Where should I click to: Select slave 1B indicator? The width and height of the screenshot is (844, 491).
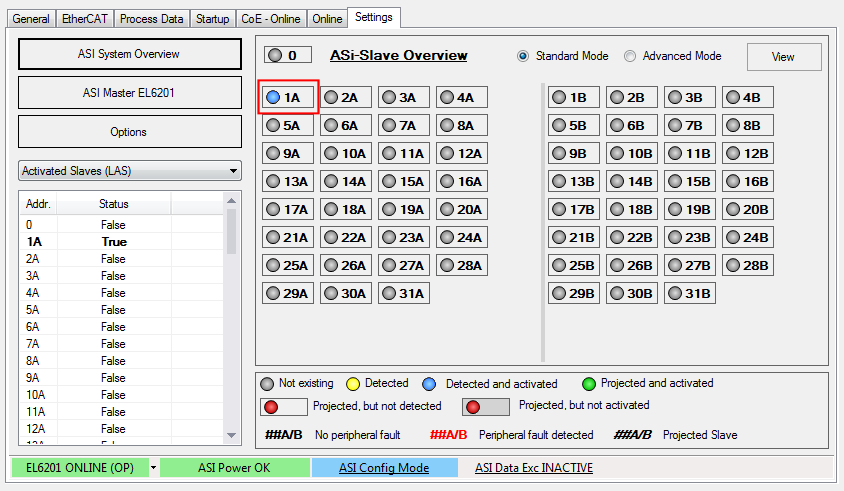(x=574, y=97)
